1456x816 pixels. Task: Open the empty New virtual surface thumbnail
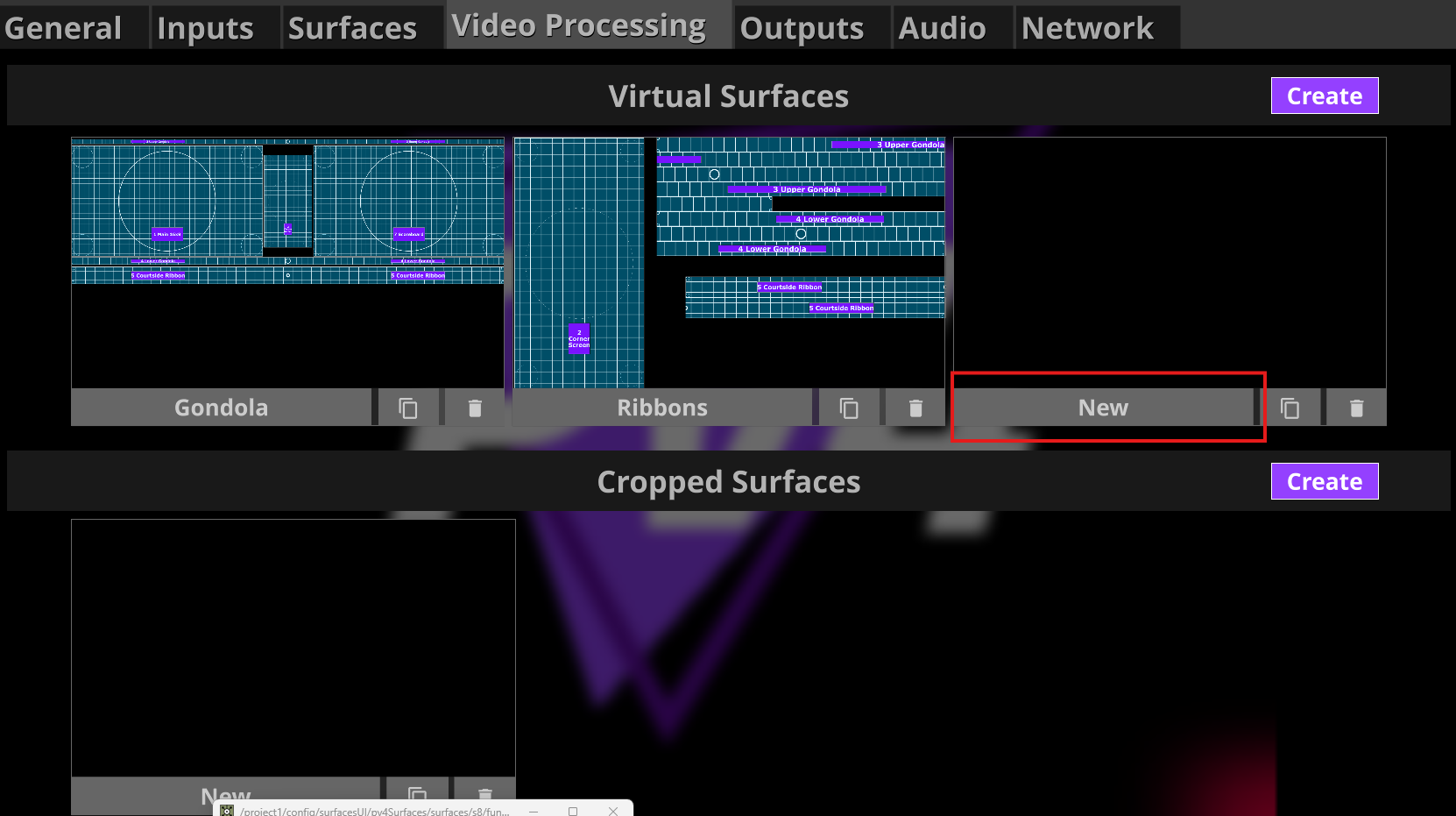click(x=1170, y=262)
